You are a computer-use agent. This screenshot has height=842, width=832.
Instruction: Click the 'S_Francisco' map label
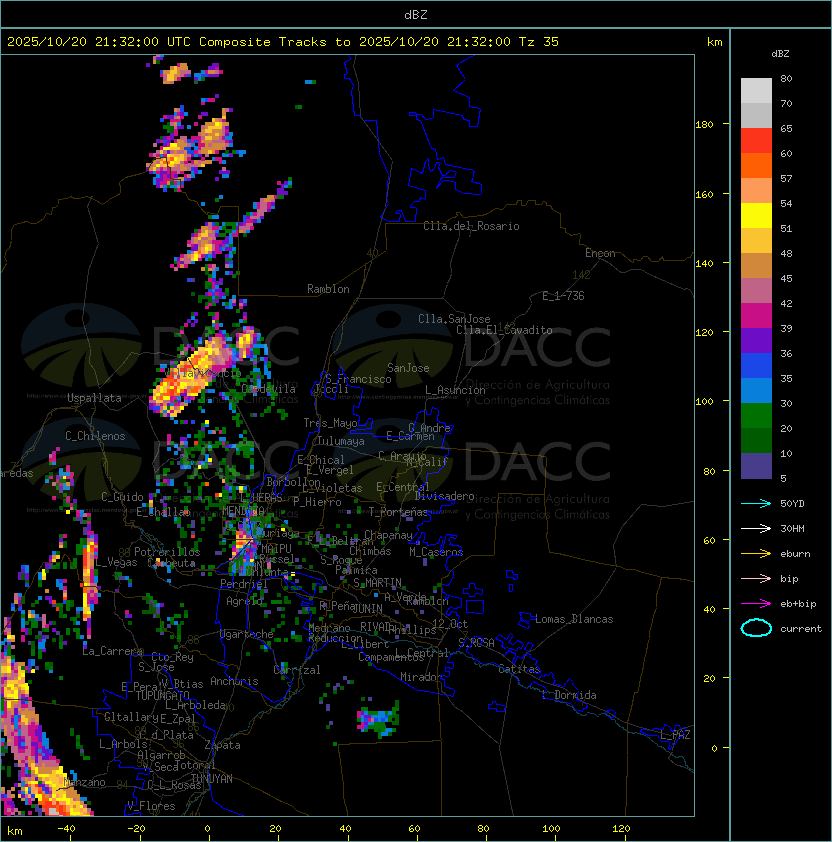coord(358,380)
